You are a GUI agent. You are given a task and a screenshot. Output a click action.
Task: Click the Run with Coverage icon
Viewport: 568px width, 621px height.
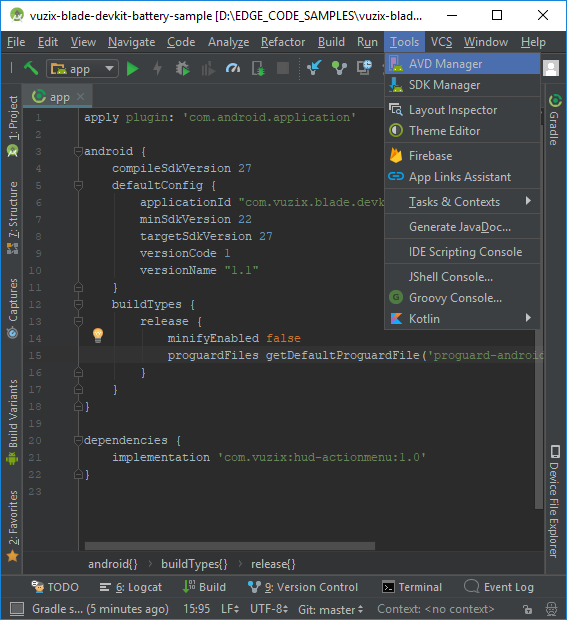point(208,69)
